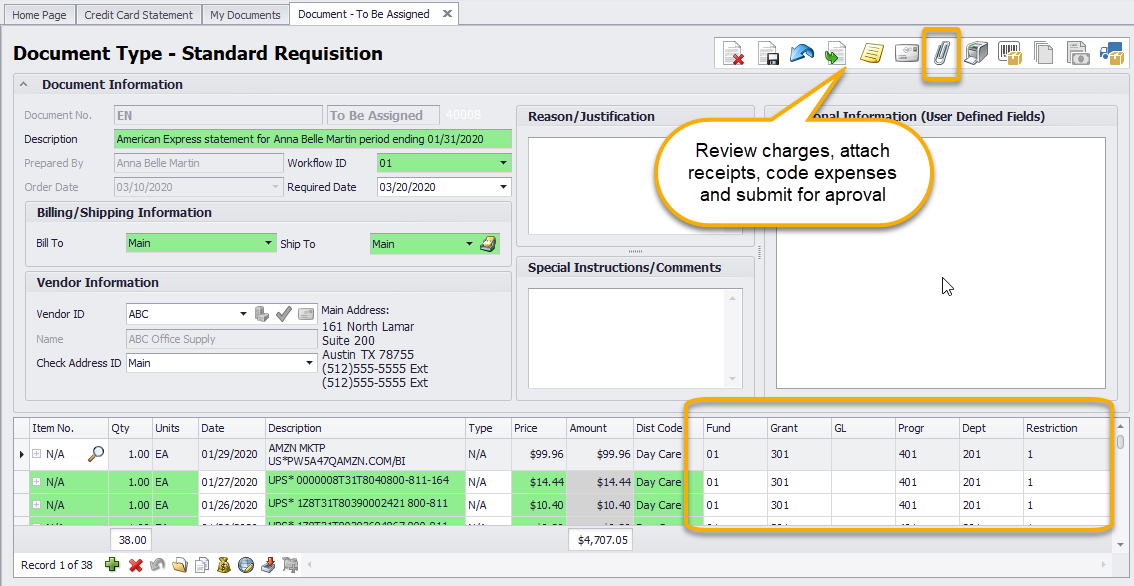Open the yellow sticky notes icon
The width and height of the screenshot is (1134, 586).
872,54
